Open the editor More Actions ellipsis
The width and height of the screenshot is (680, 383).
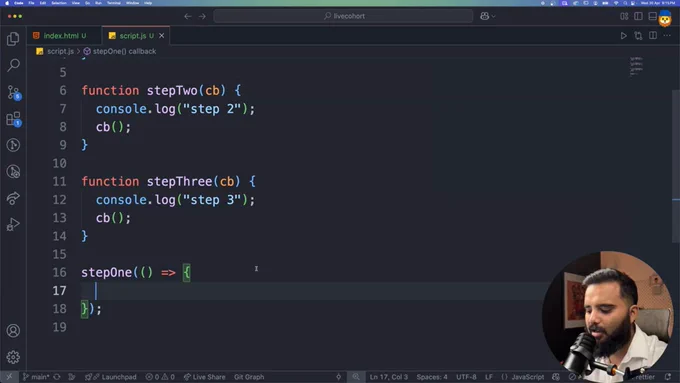tap(667, 36)
